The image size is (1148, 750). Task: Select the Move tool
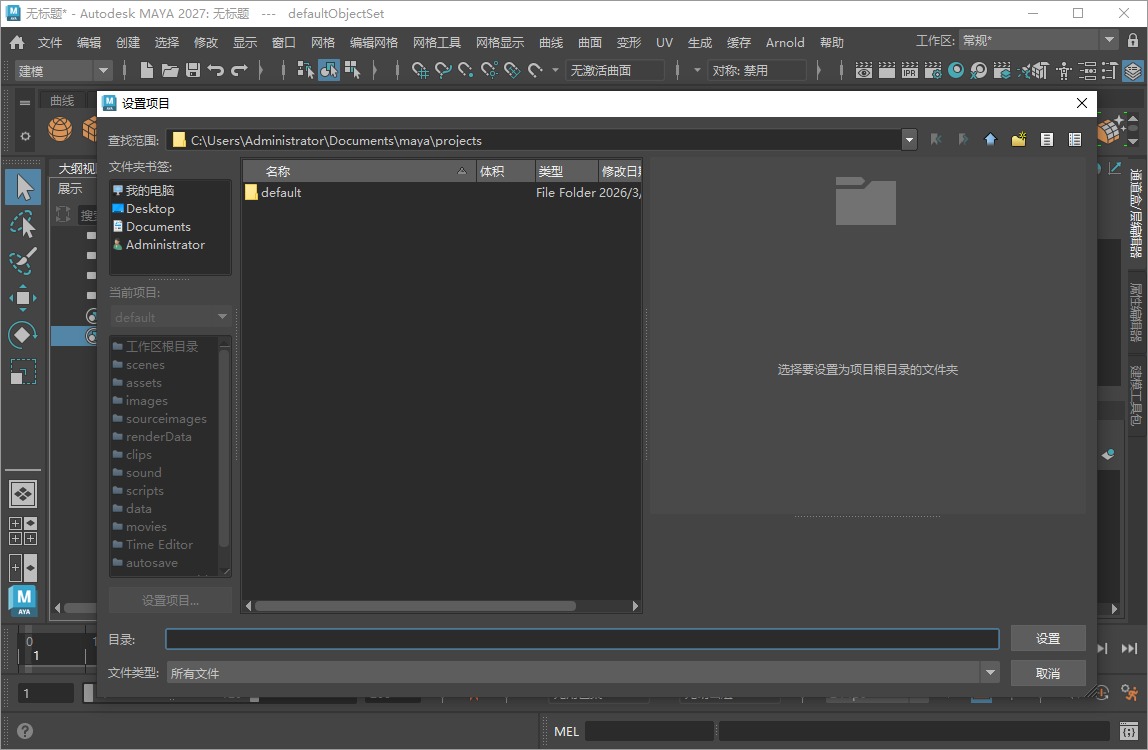point(22,298)
